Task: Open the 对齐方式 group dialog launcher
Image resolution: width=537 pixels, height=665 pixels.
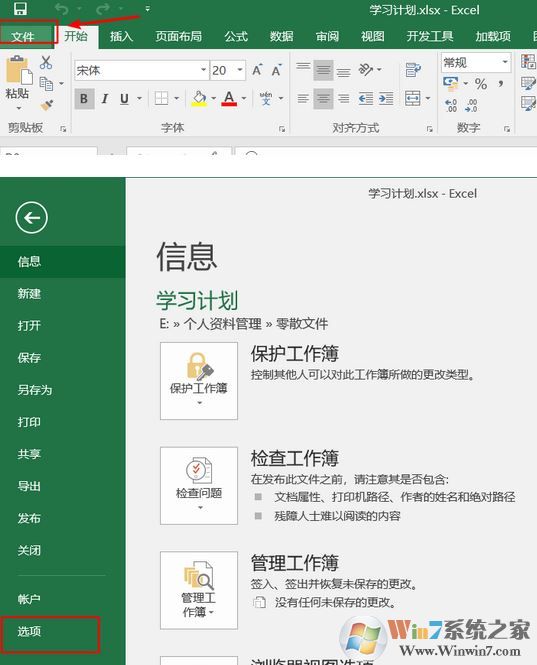Action: (429, 129)
